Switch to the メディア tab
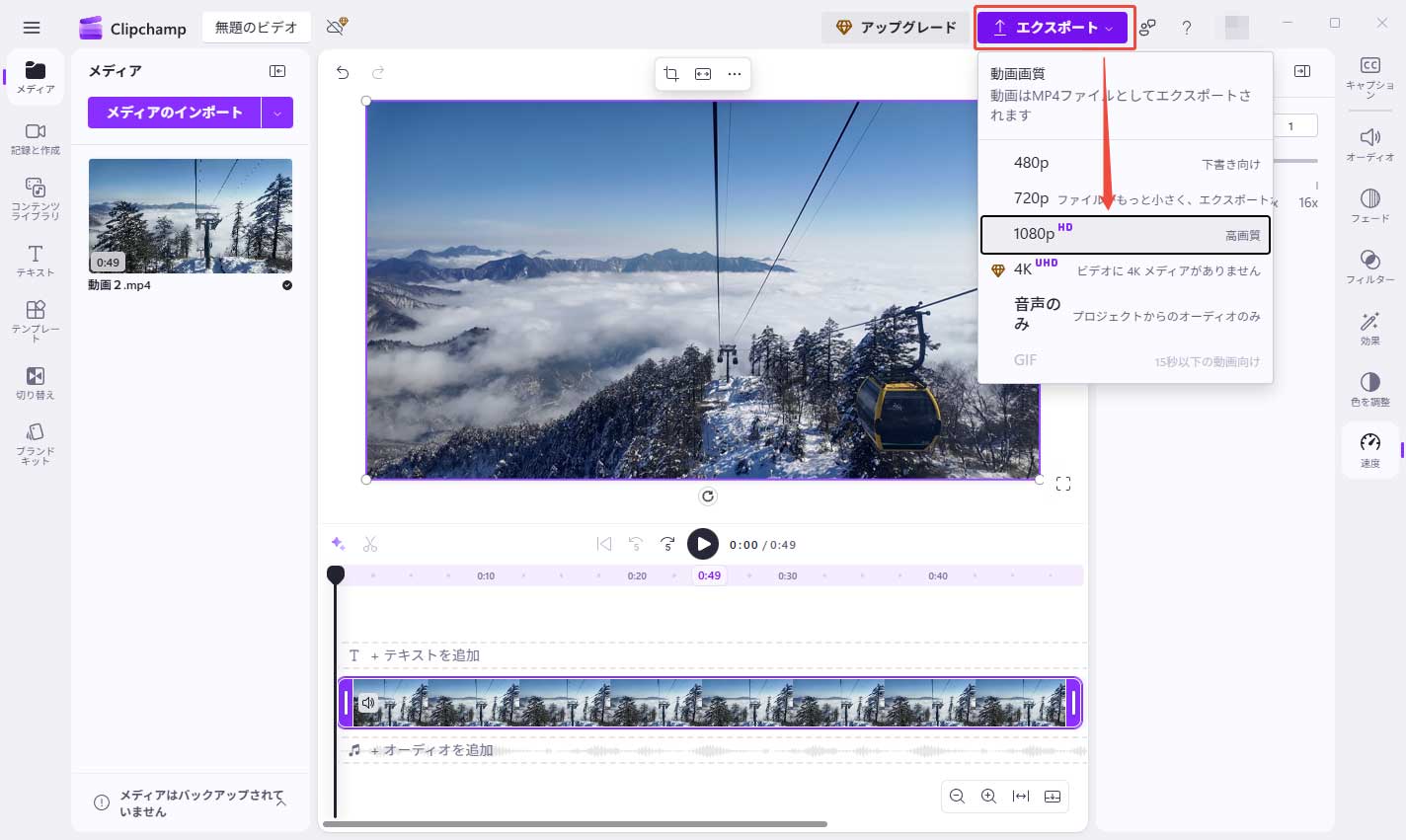This screenshot has width=1406, height=840. (35, 76)
